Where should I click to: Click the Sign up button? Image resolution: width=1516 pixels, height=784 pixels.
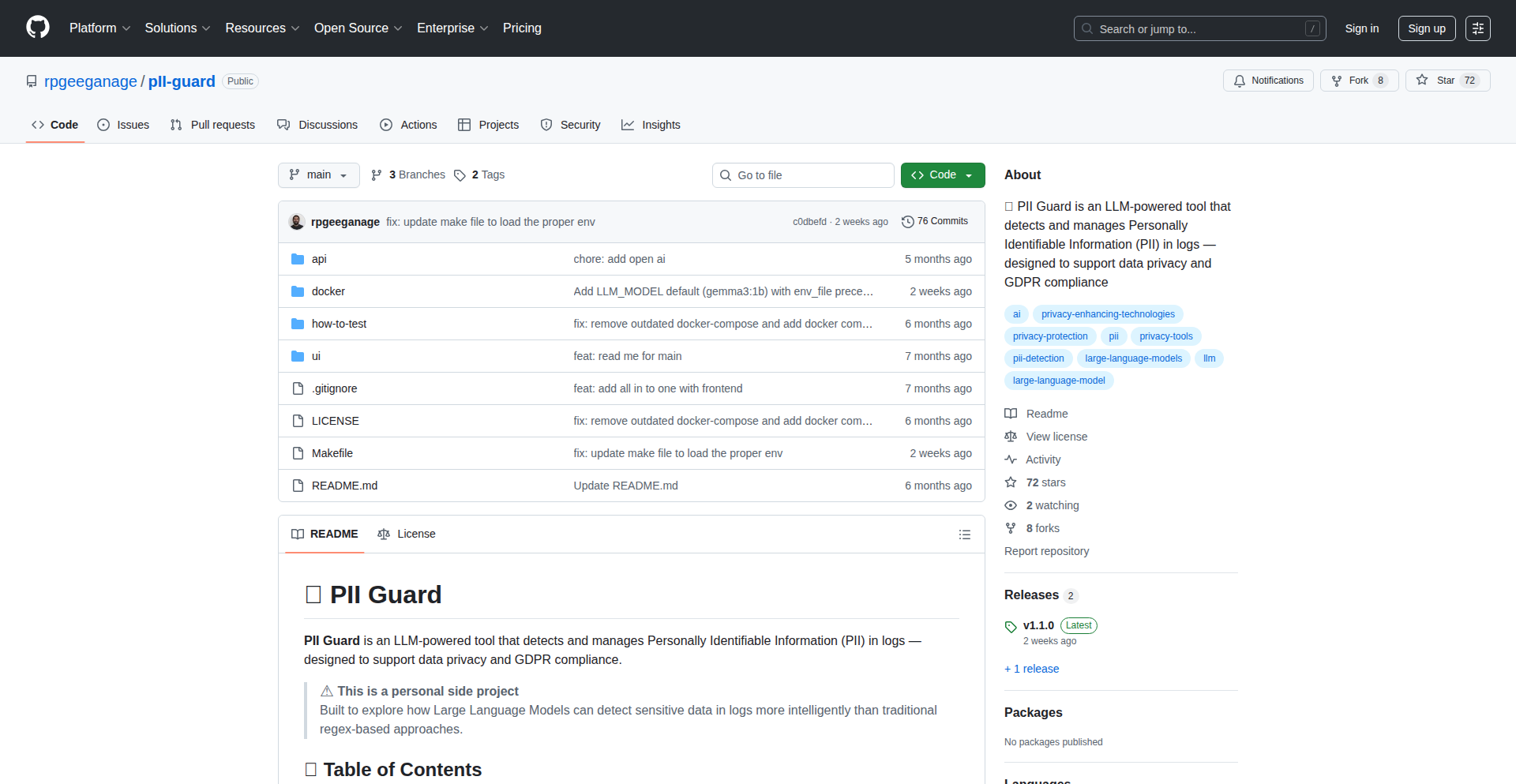point(1427,28)
